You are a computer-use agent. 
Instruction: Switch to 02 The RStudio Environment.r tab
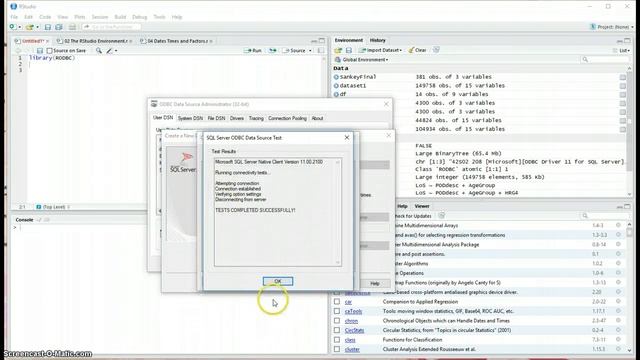pyautogui.click(x=95, y=41)
